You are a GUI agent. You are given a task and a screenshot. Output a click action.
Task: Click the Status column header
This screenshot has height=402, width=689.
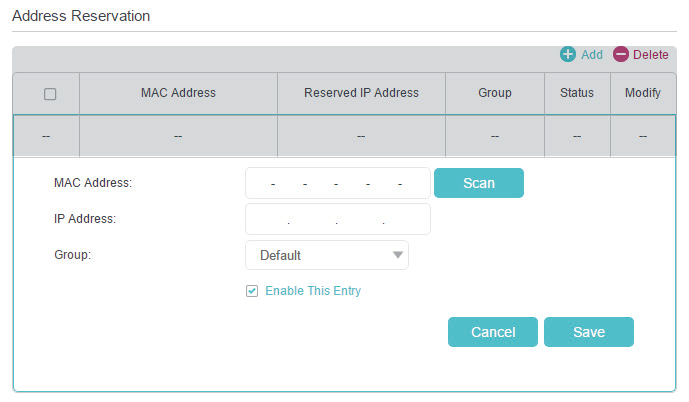point(577,93)
